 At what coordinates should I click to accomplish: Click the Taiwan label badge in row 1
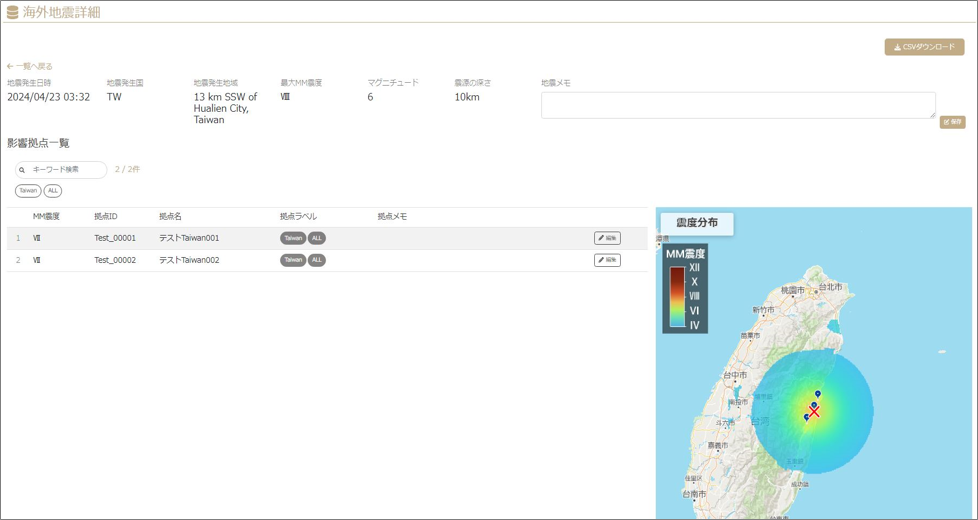tap(293, 238)
